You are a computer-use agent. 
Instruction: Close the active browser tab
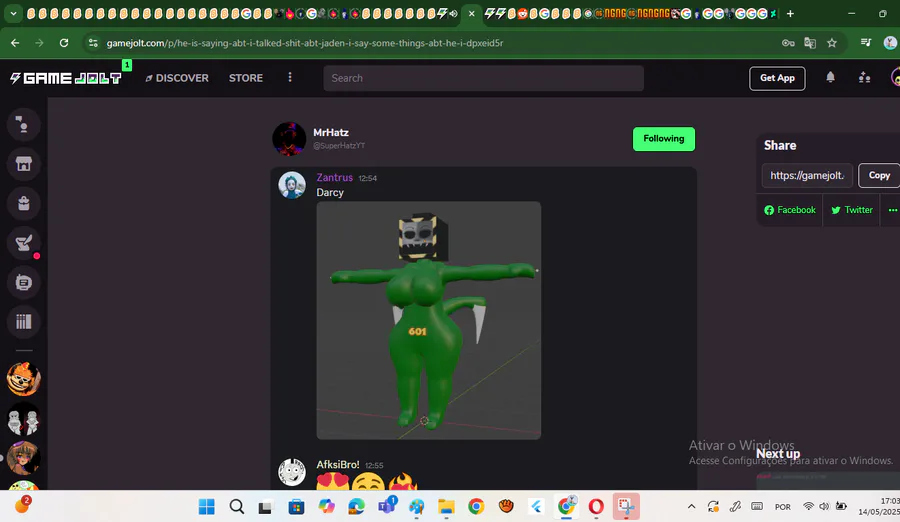coord(471,14)
